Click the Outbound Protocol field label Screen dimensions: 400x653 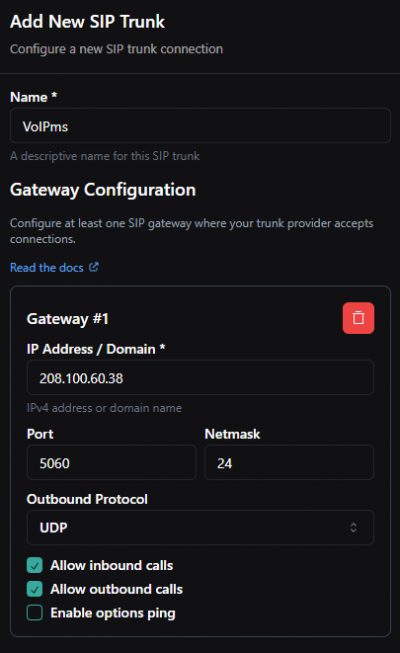tap(87, 499)
